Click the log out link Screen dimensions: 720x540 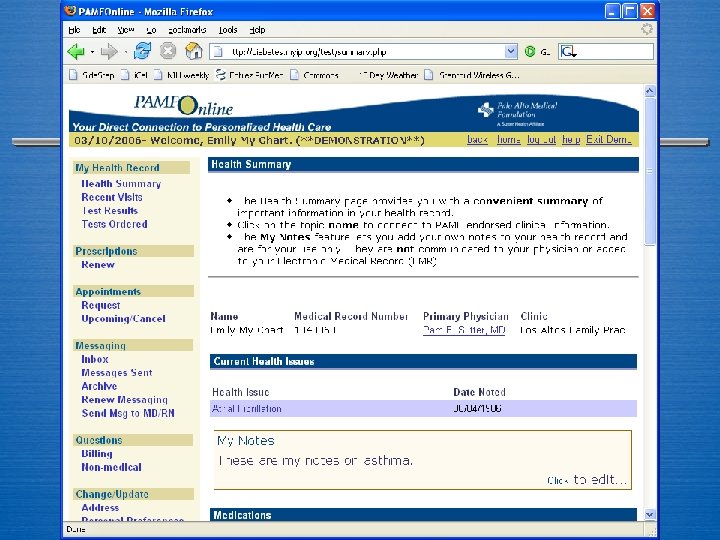point(541,140)
